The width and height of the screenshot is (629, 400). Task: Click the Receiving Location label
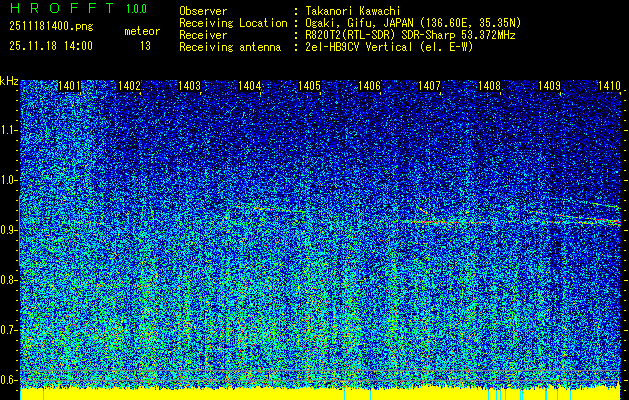233,23
